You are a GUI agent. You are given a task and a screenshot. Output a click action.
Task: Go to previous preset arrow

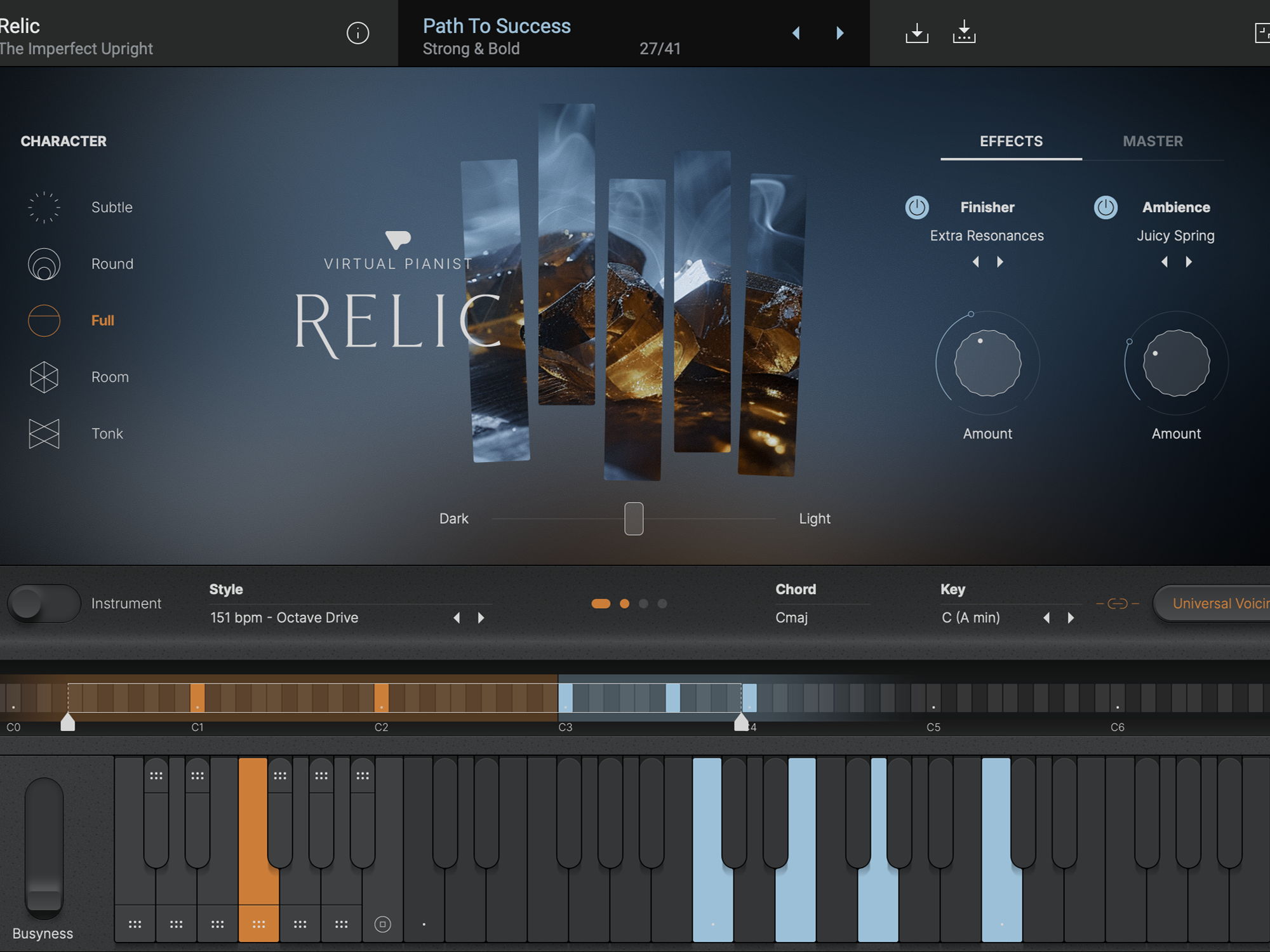click(x=796, y=33)
